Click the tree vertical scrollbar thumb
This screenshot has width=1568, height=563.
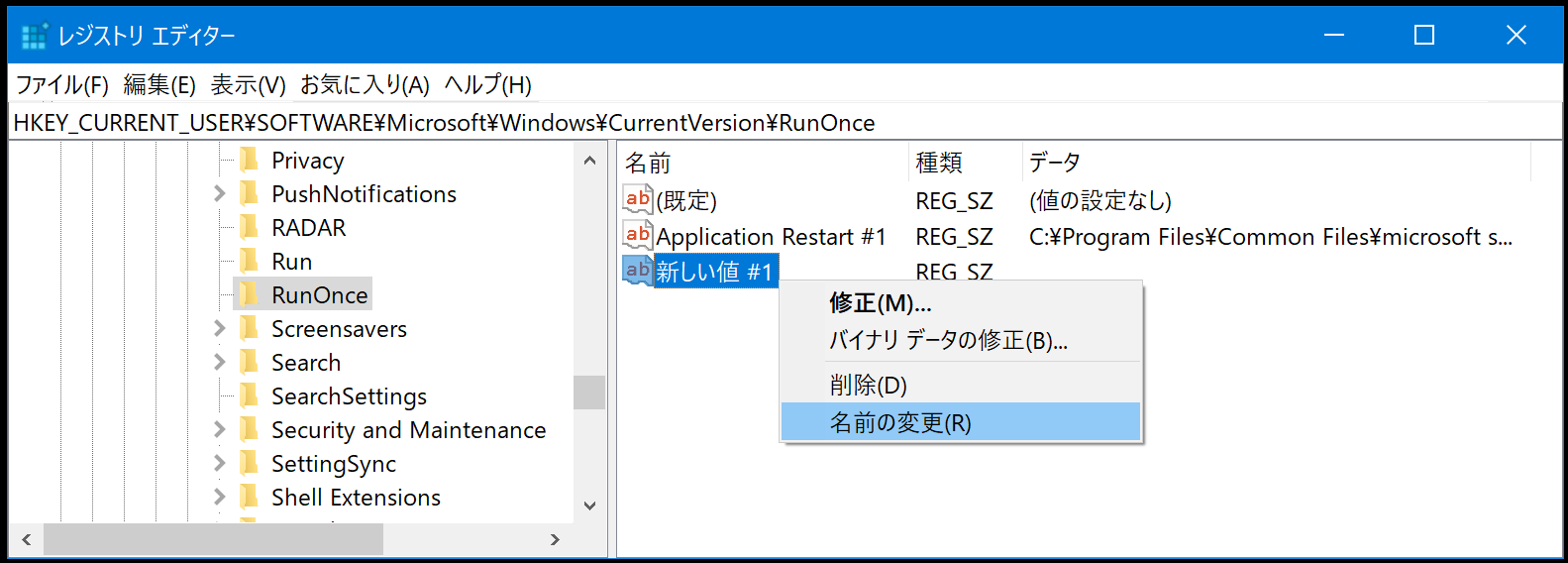[x=589, y=393]
